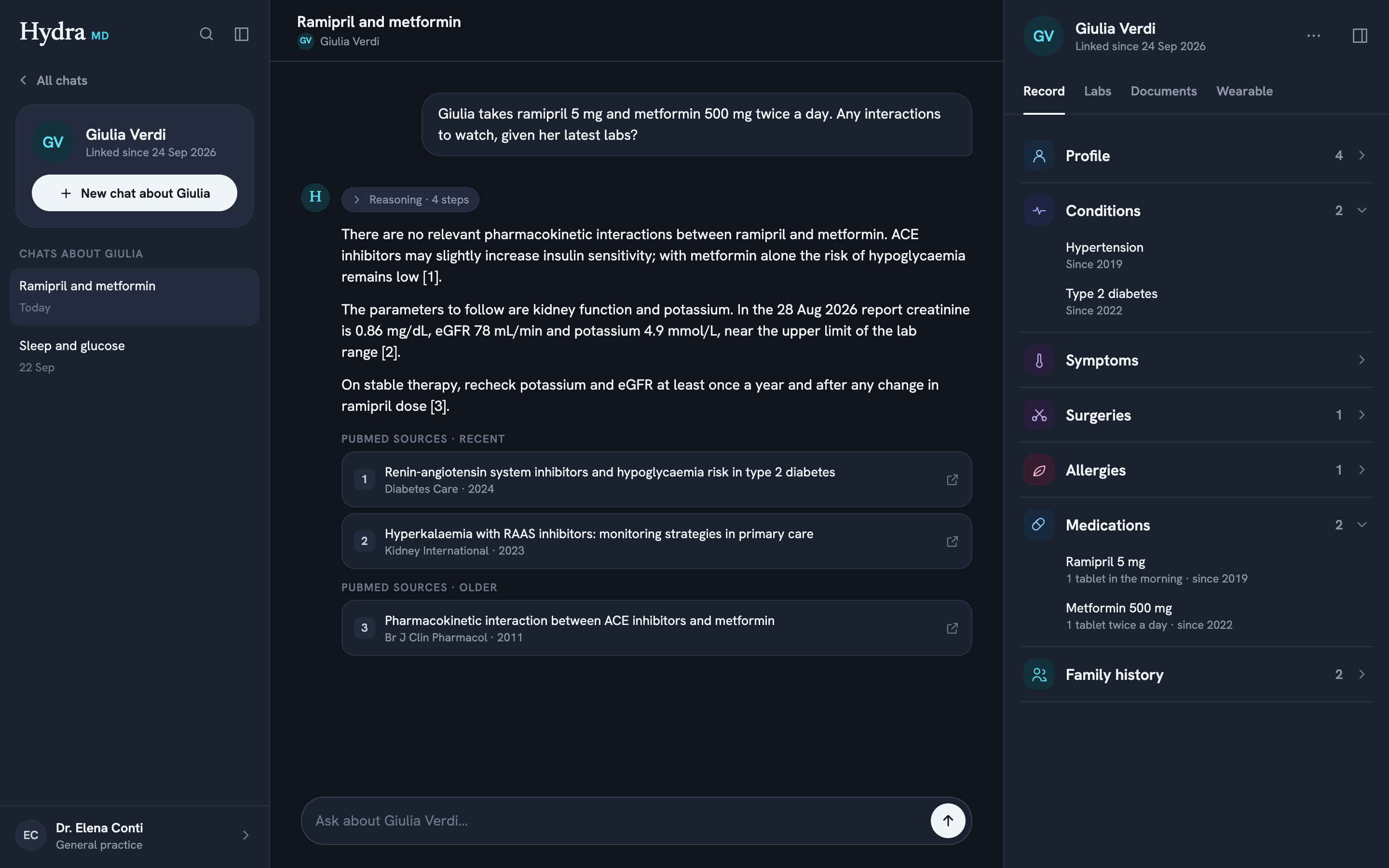The height and width of the screenshot is (868, 1389).
Task: Collapse the Medications section chevron
Action: tap(1362, 525)
